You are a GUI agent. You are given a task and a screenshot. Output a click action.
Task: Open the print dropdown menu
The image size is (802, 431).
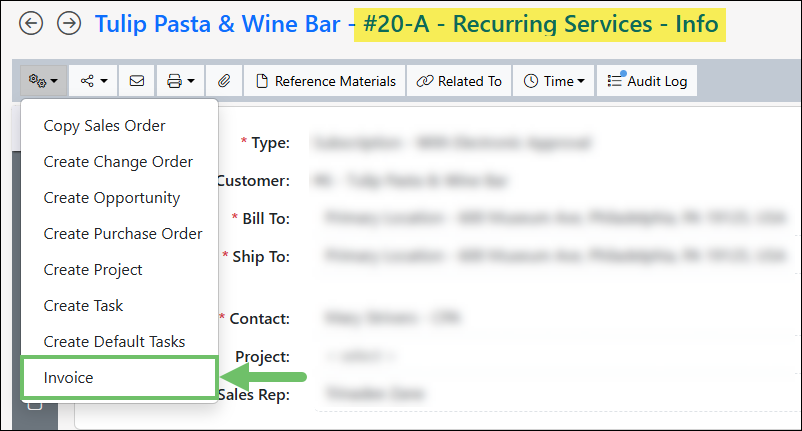(x=181, y=81)
